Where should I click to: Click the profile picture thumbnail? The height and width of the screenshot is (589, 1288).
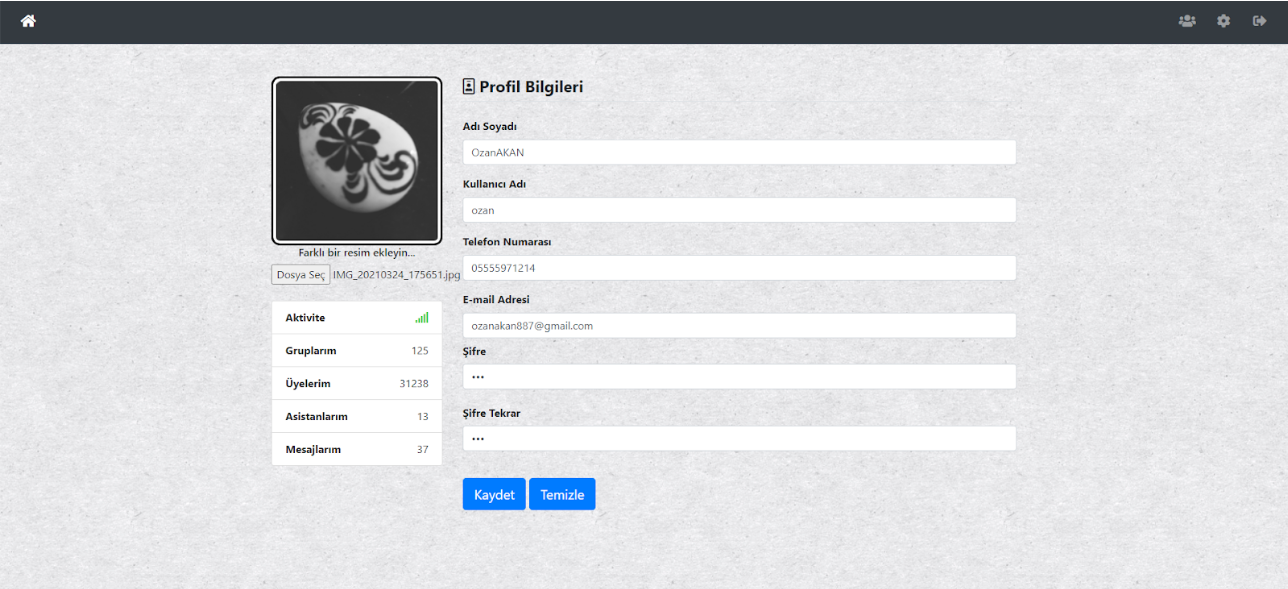pos(357,161)
